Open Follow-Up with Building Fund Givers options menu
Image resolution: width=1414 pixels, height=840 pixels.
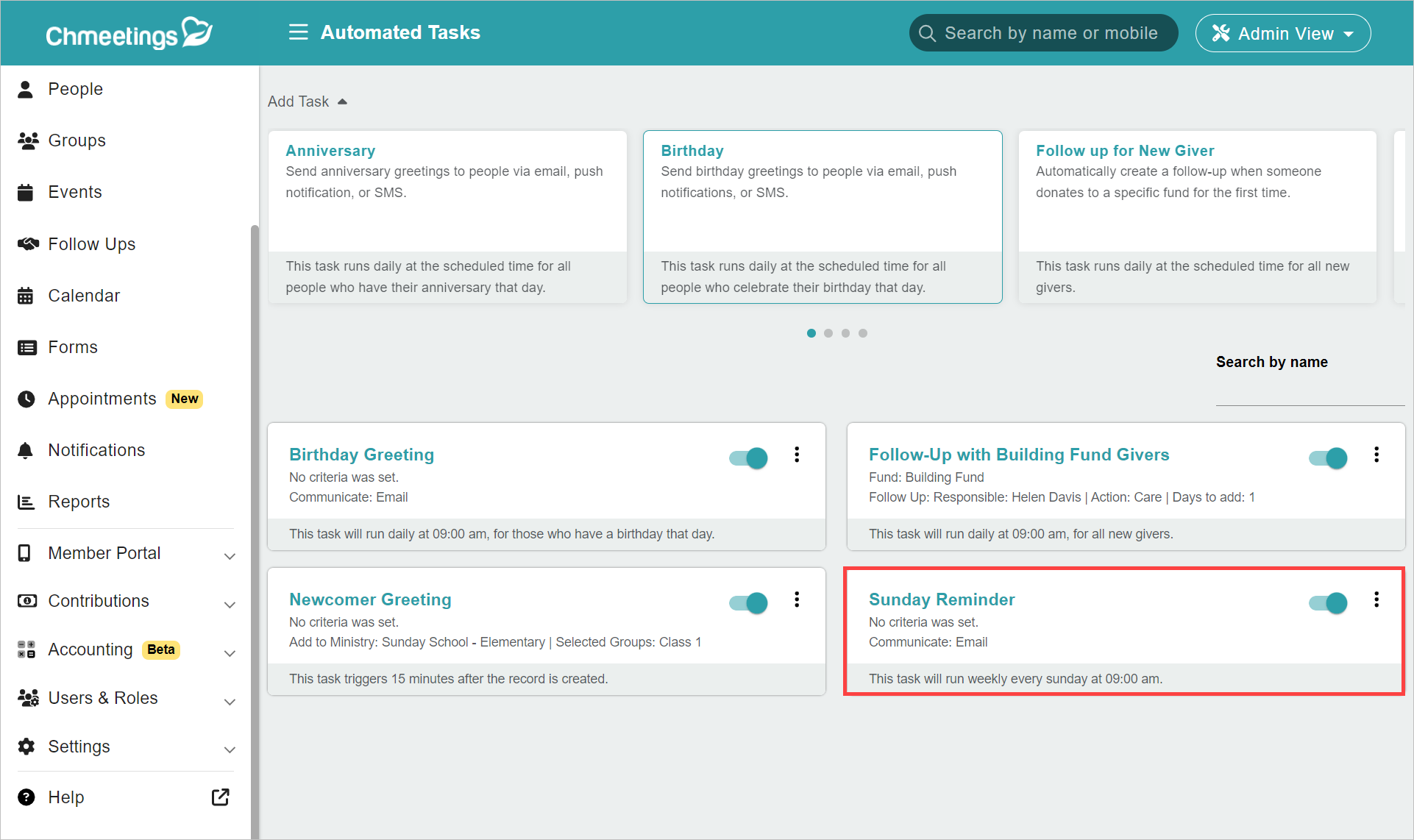1376,455
